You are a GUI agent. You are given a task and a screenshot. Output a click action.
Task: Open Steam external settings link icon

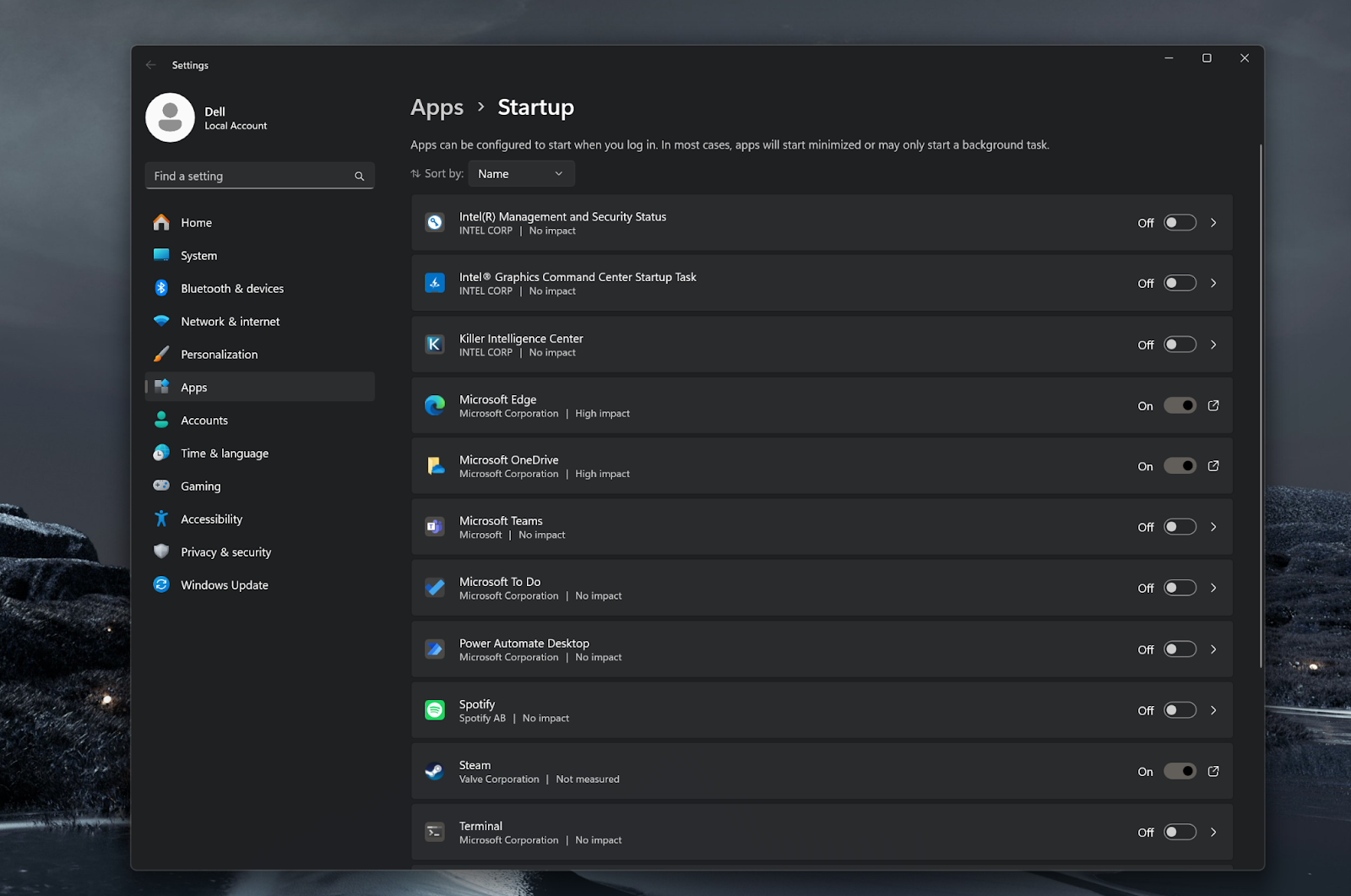1213,771
